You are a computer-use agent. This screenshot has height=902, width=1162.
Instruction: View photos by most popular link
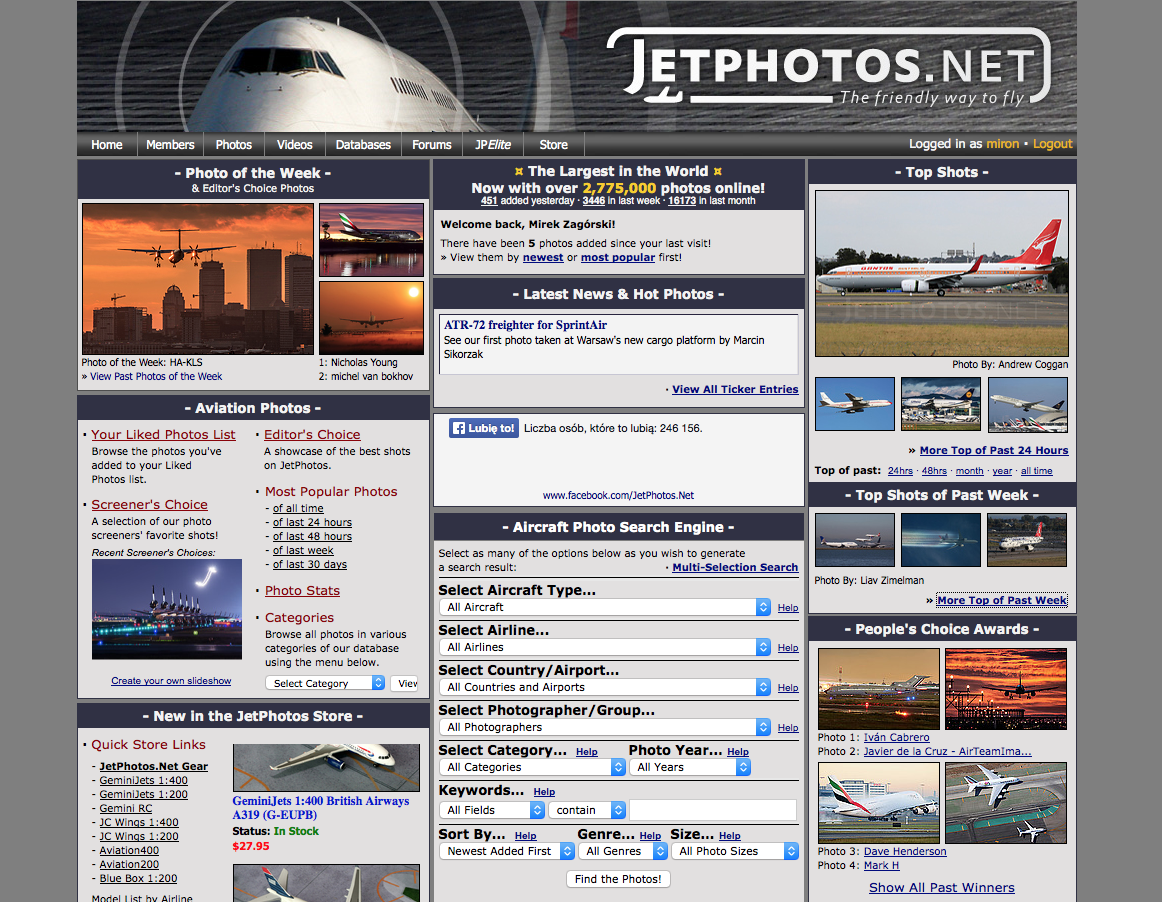tap(618, 257)
